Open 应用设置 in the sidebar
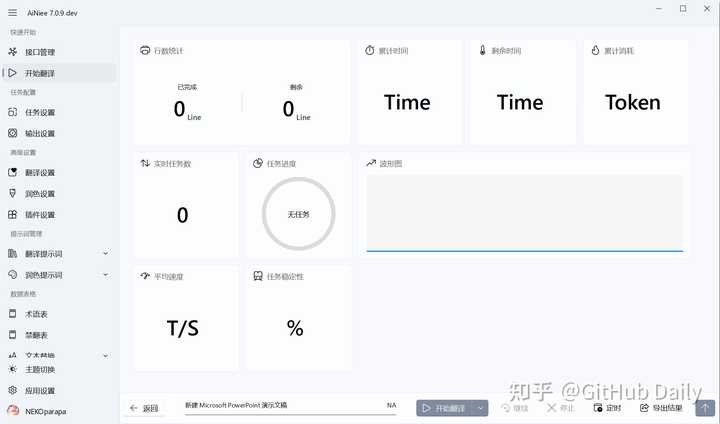Screen dimensions: 720x424 pyautogui.click(x=40, y=390)
